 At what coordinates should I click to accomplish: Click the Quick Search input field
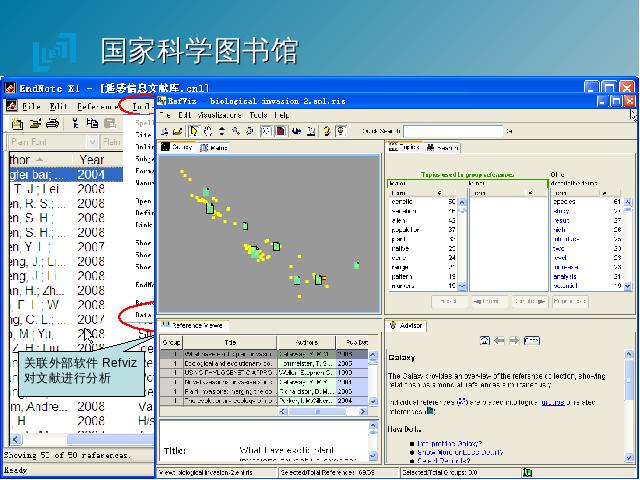pos(453,131)
